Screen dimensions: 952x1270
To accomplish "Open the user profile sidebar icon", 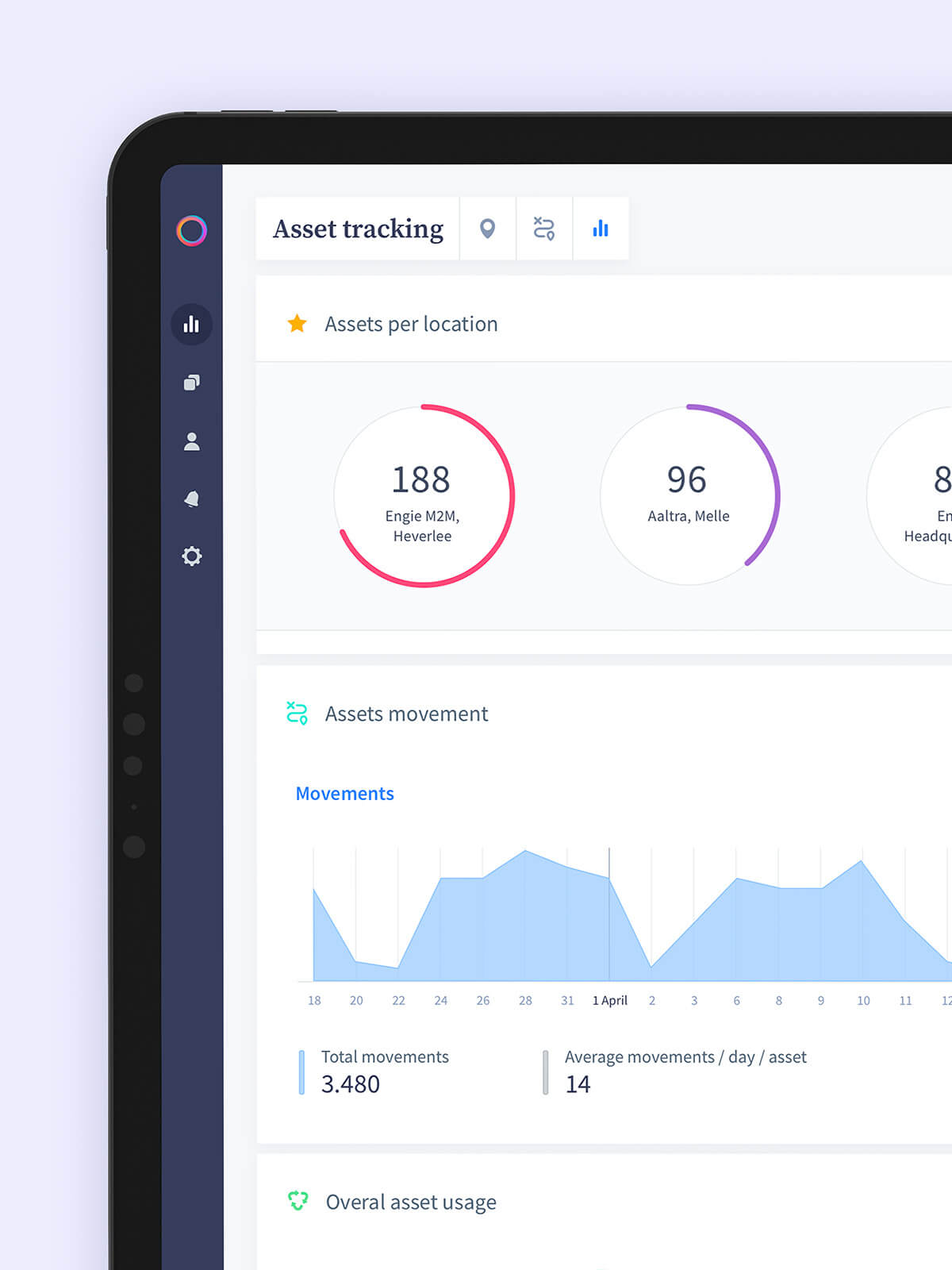I will 191,441.
